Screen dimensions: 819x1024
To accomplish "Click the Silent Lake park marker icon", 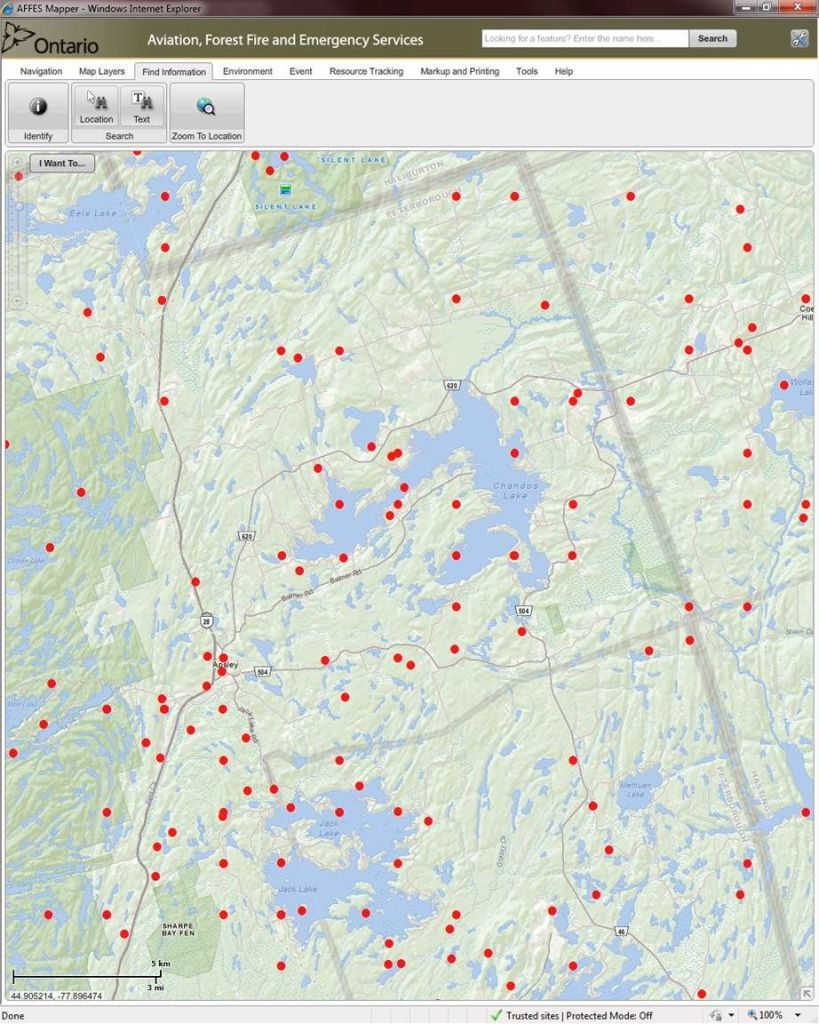I will pyautogui.click(x=285, y=189).
